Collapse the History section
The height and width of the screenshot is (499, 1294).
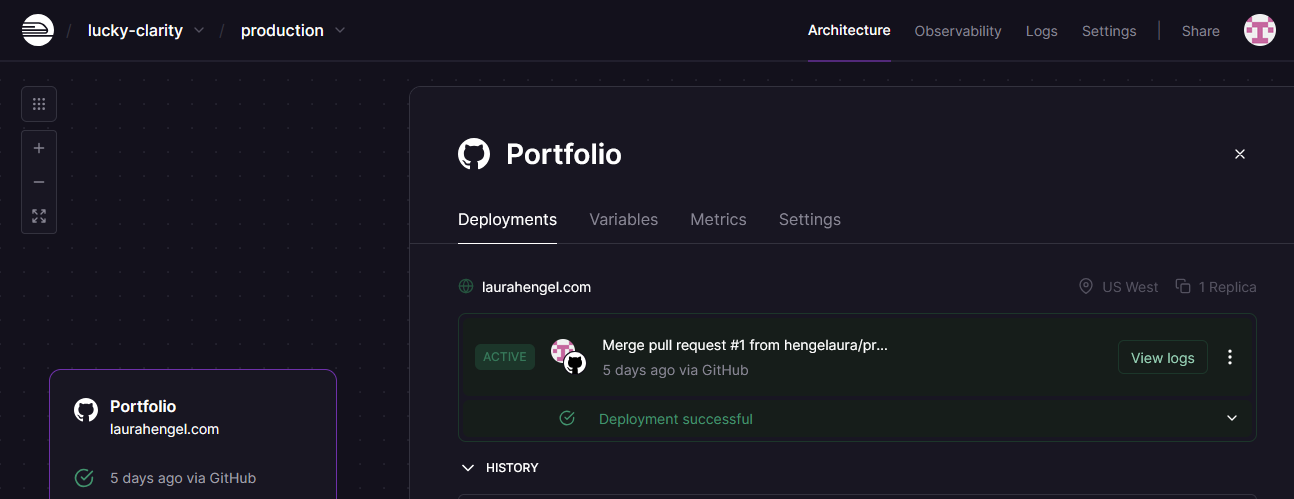pos(467,467)
